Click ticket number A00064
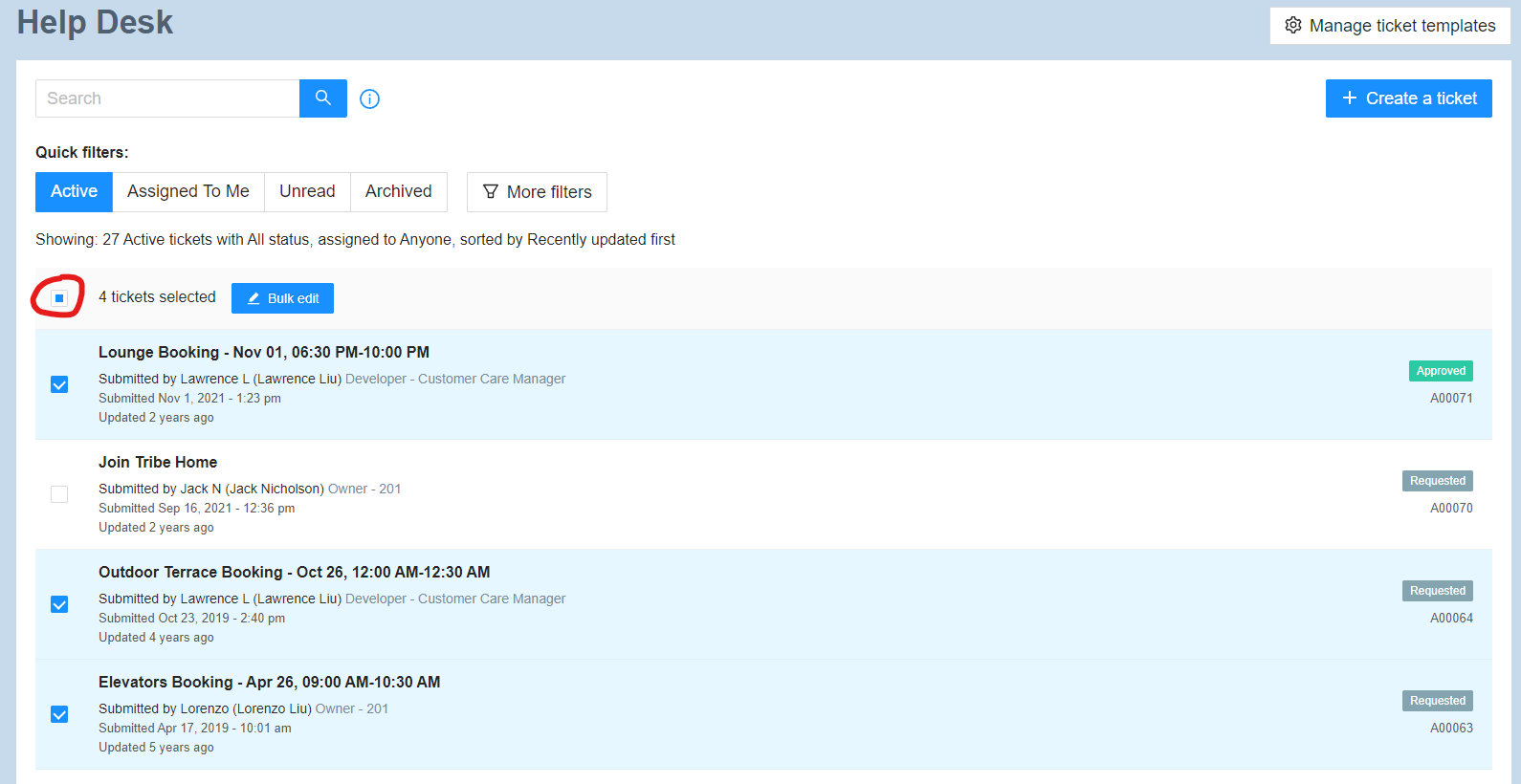The height and width of the screenshot is (784, 1521). 1451,618
